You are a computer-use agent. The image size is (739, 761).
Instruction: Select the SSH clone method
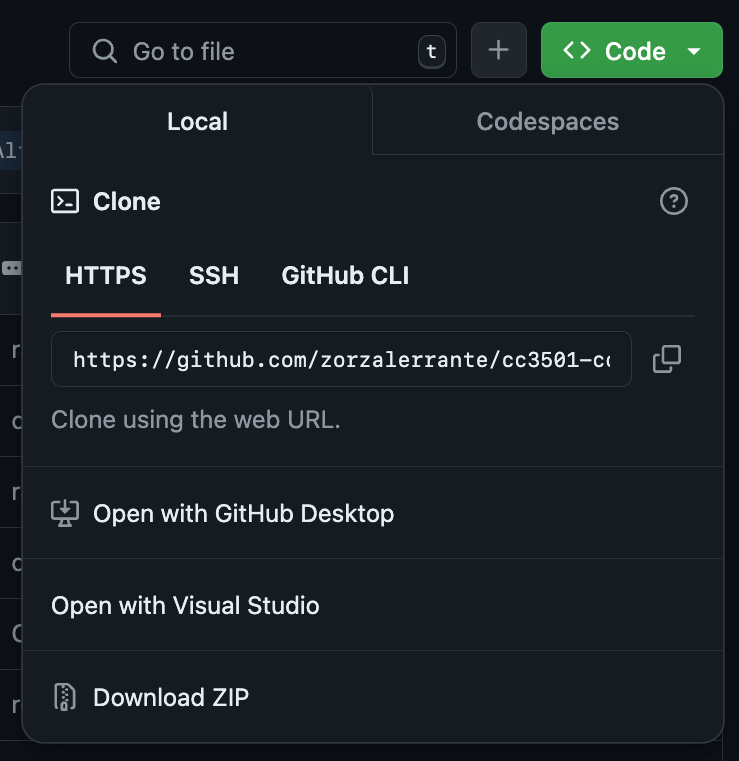tap(214, 276)
